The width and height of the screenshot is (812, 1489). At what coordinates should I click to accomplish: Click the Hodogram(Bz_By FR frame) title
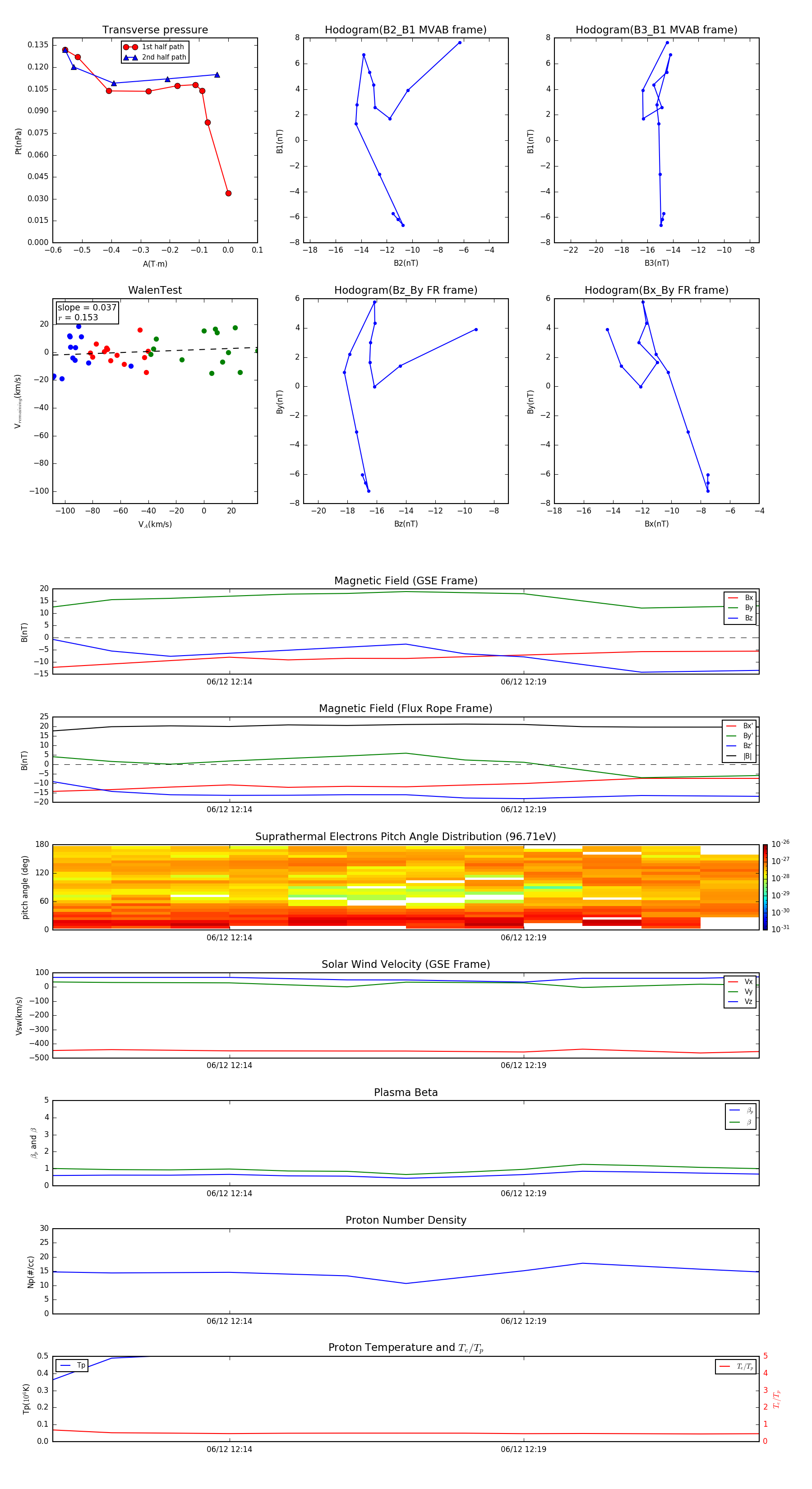pos(406,290)
